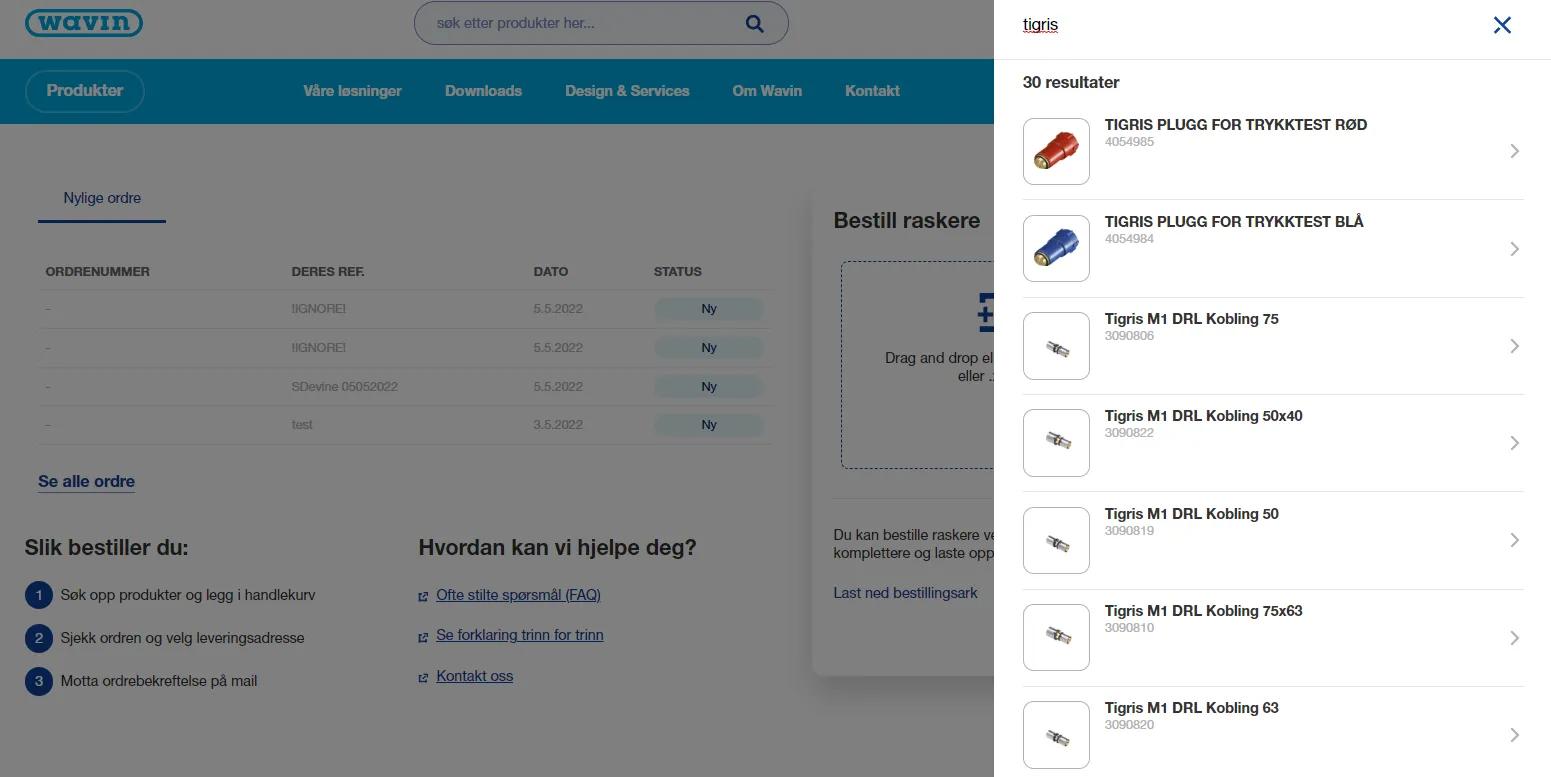Screen dimensions: 1551x777
Task: Open Design & Services menu
Action: pos(627,91)
